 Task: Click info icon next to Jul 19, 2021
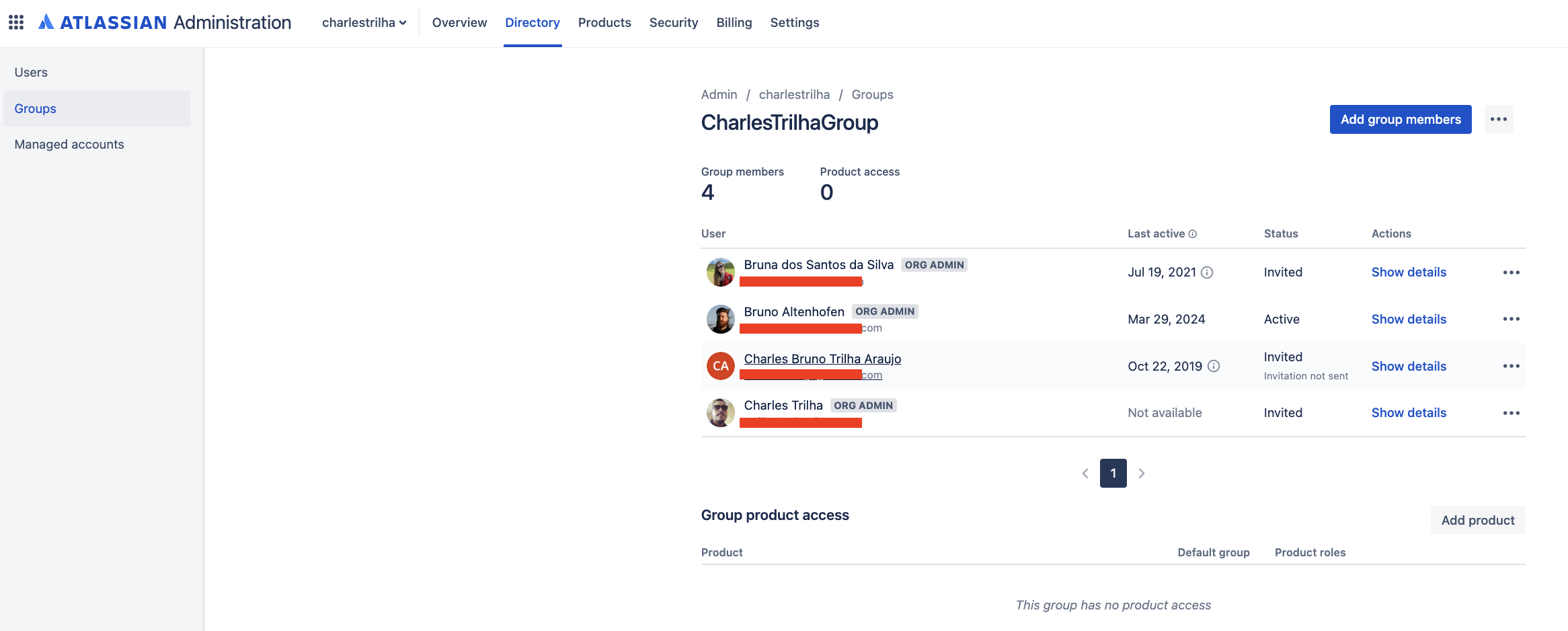[x=1207, y=272]
